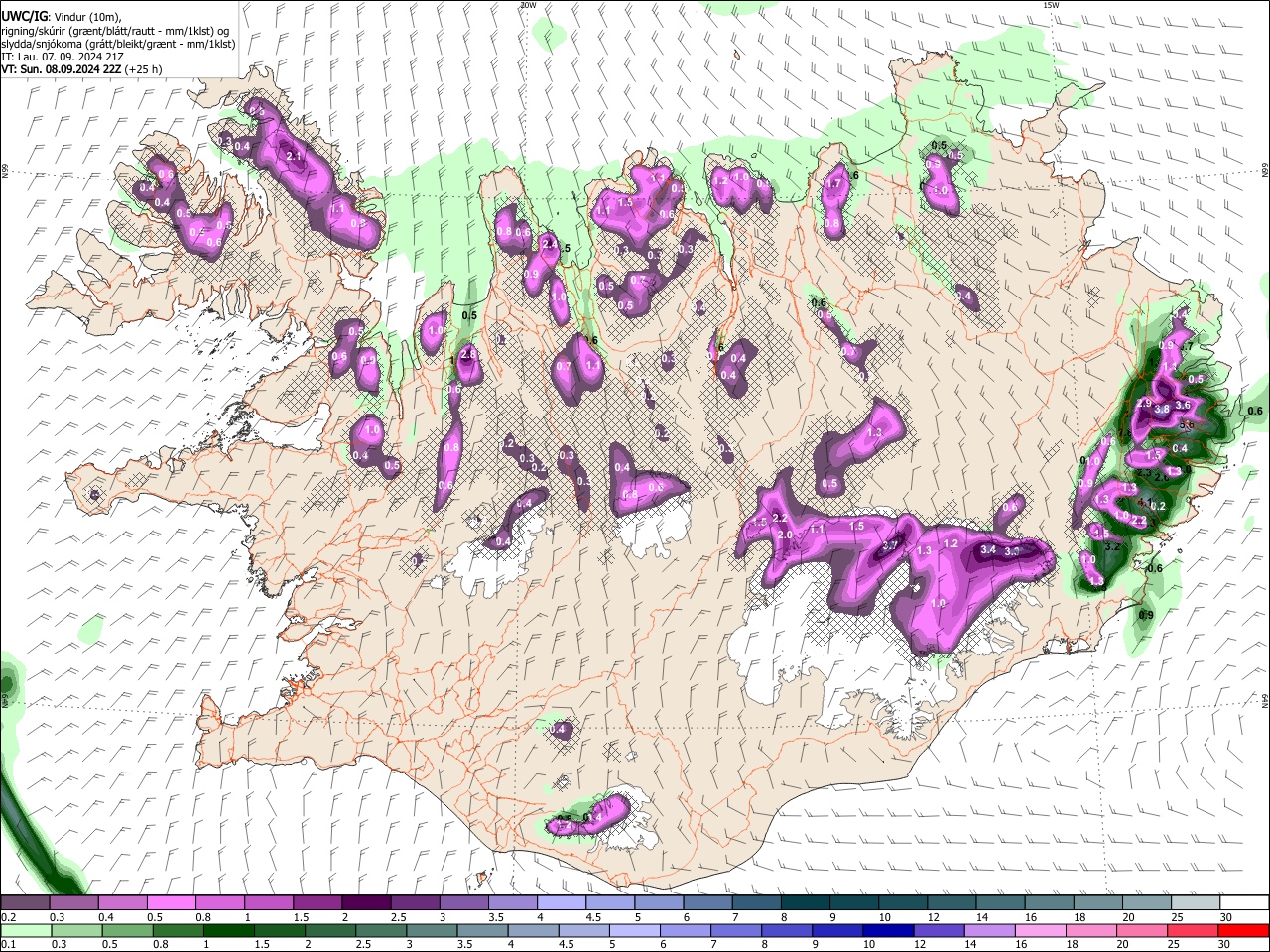The height and width of the screenshot is (952, 1270).
Task: Click the 2.8 snowfall value in the northwest
Action: coord(468,354)
